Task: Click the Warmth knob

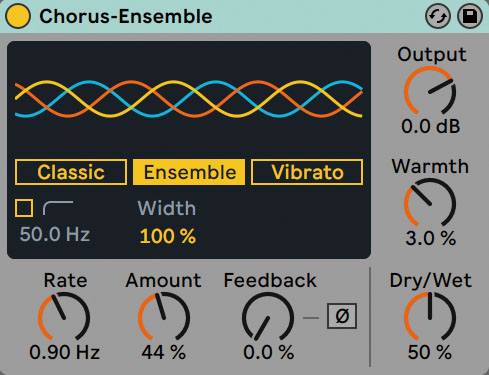Action: (x=430, y=203)
